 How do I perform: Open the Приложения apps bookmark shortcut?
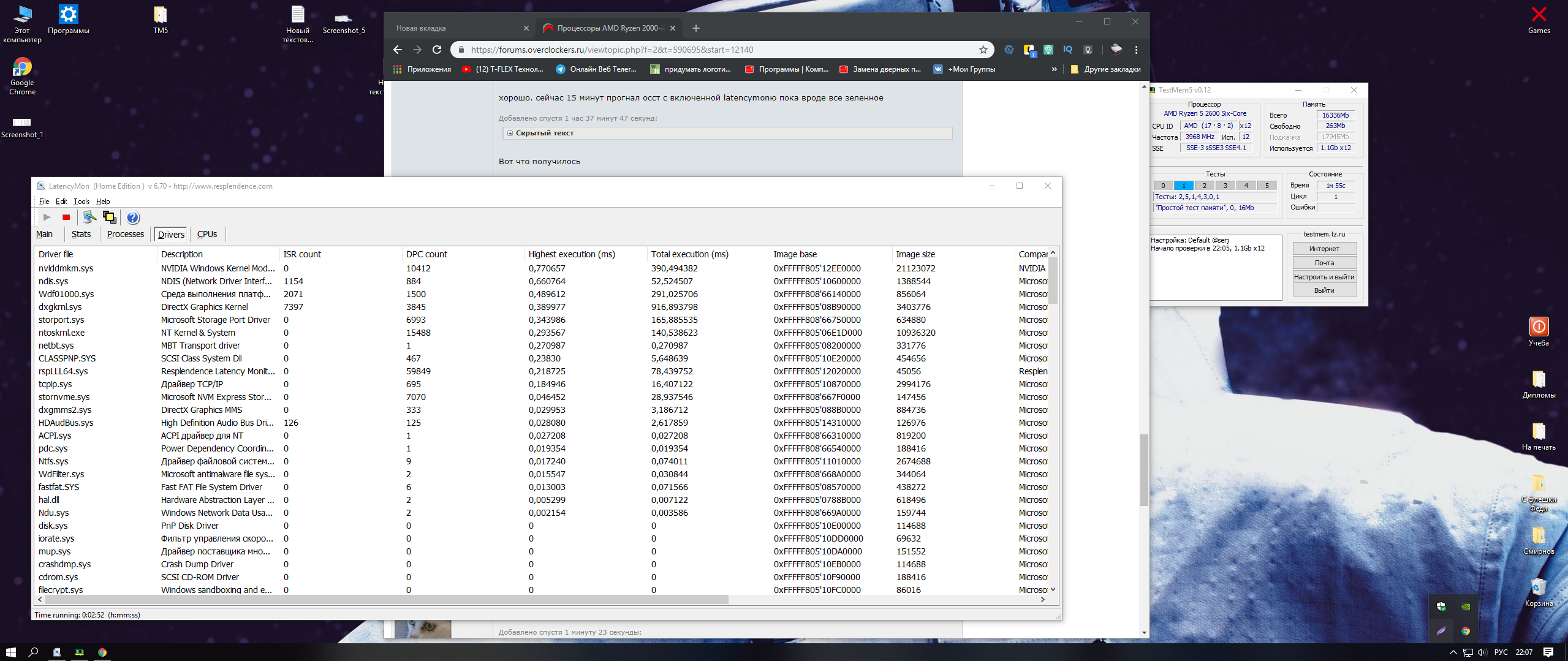422,69
